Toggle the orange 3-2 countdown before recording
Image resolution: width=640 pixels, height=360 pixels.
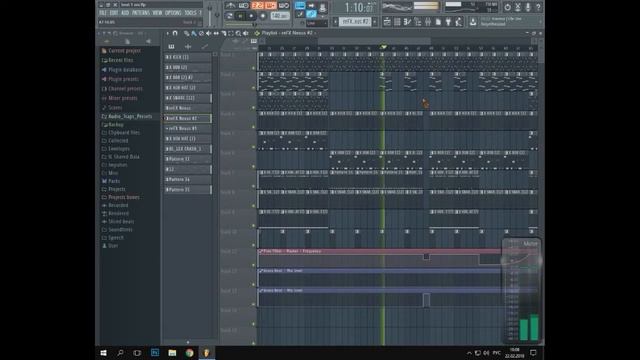coord(258,5)
